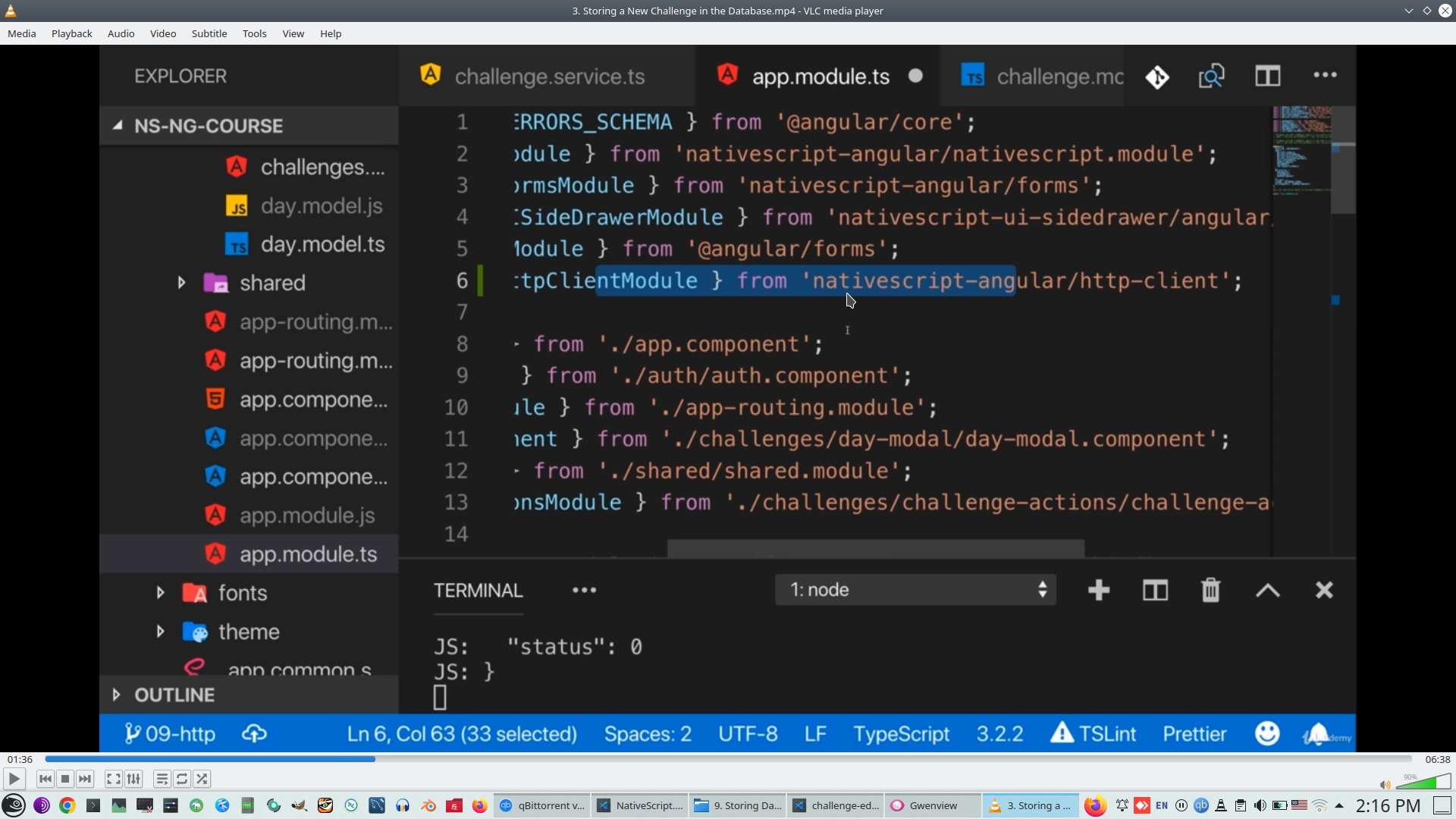Toggle random shuffle playback
Screen dimensions: 1456x819
click(202, 779)
